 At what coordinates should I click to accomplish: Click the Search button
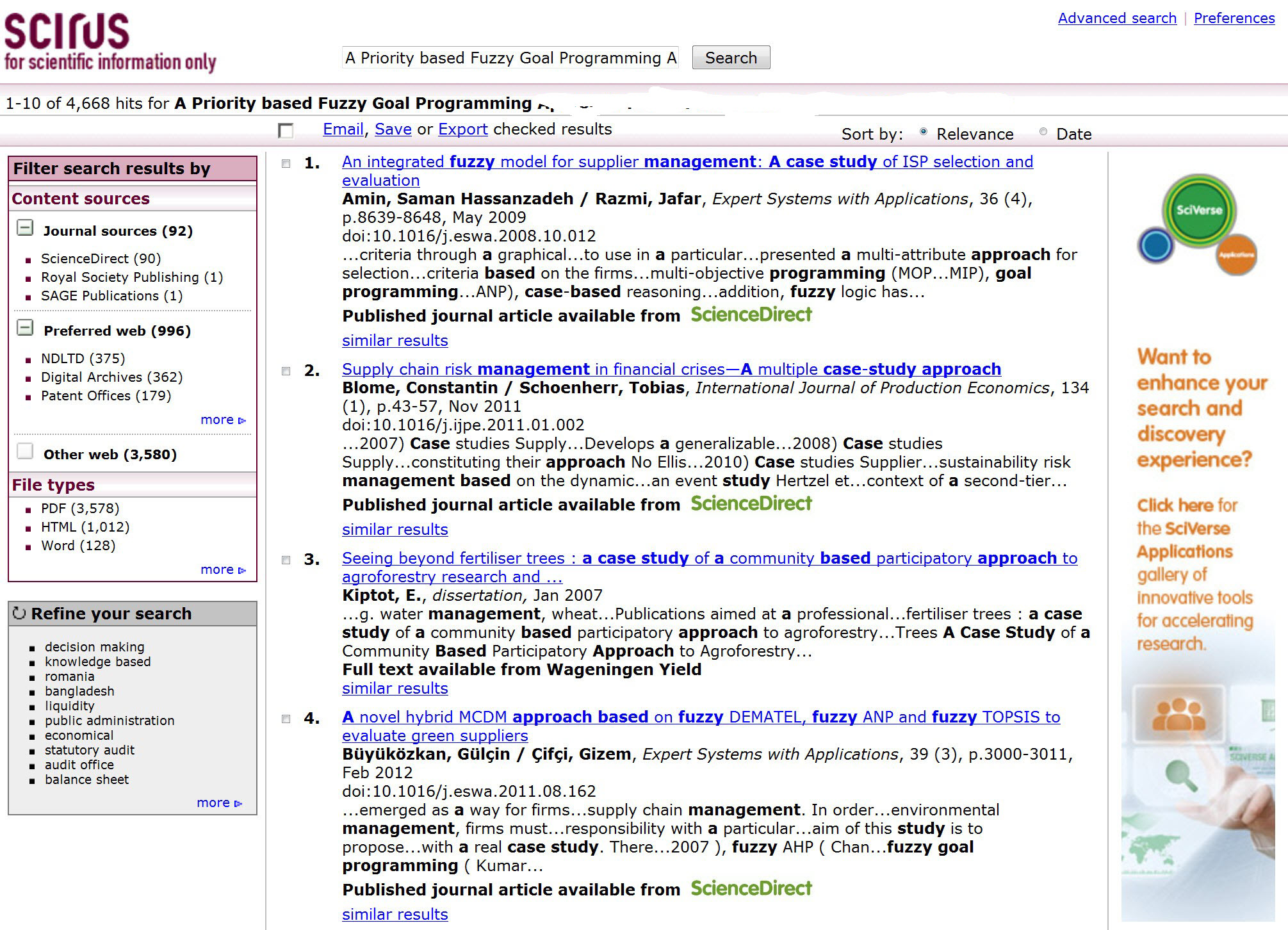pos(731,58)
